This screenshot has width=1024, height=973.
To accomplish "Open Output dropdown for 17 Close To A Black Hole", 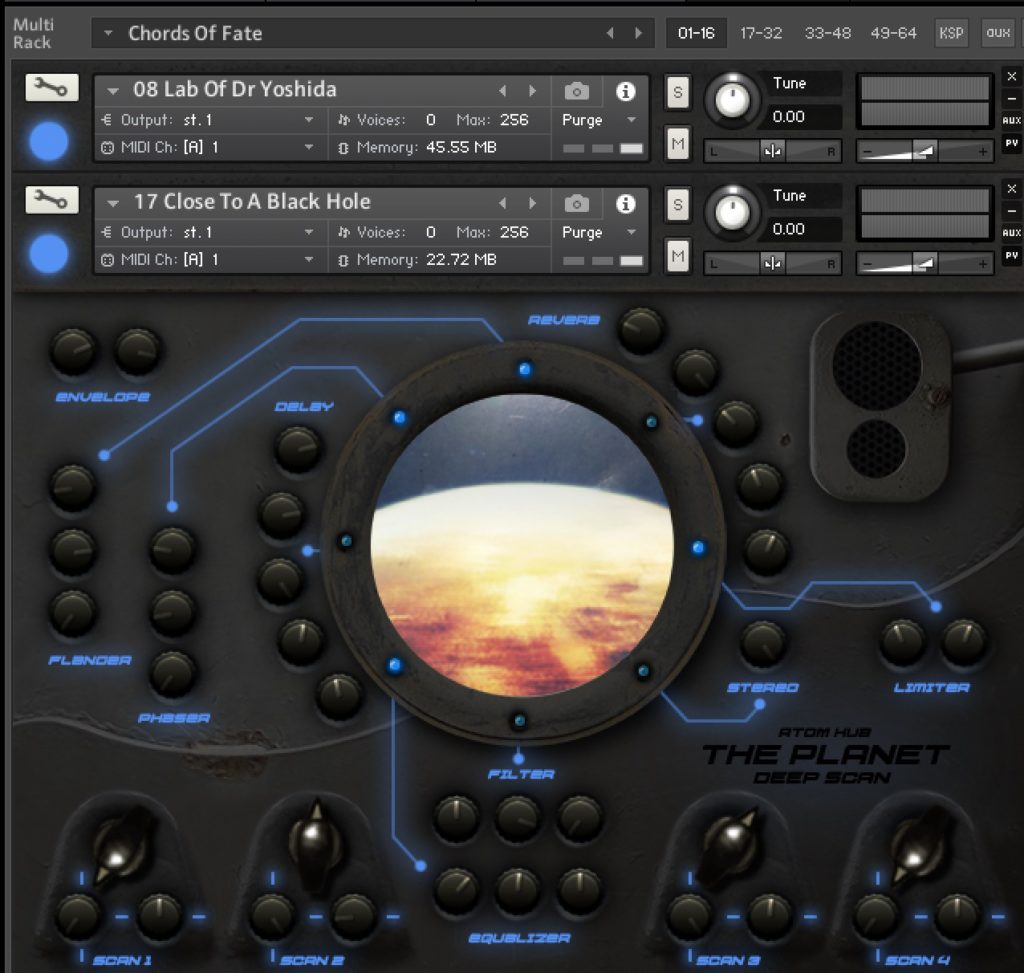I will [309, 232].
